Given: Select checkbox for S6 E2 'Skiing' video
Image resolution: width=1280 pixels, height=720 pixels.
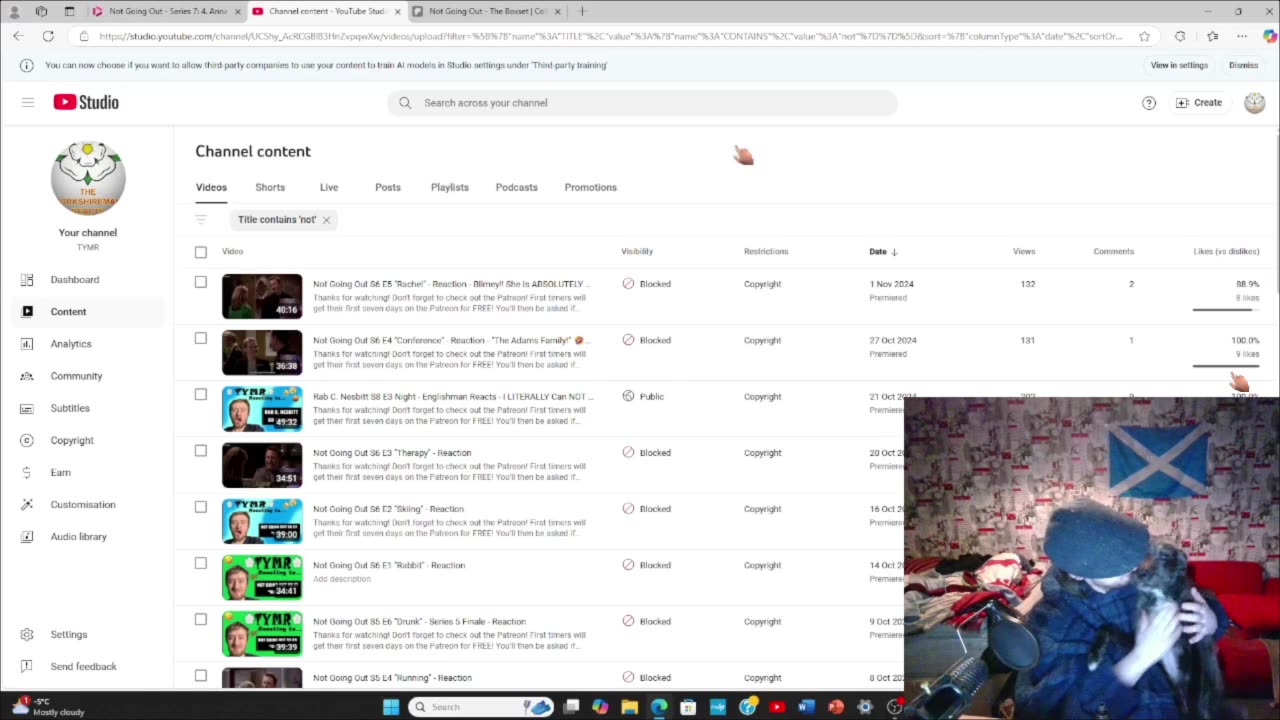Looking at the screenshot, I should point(201,507).
